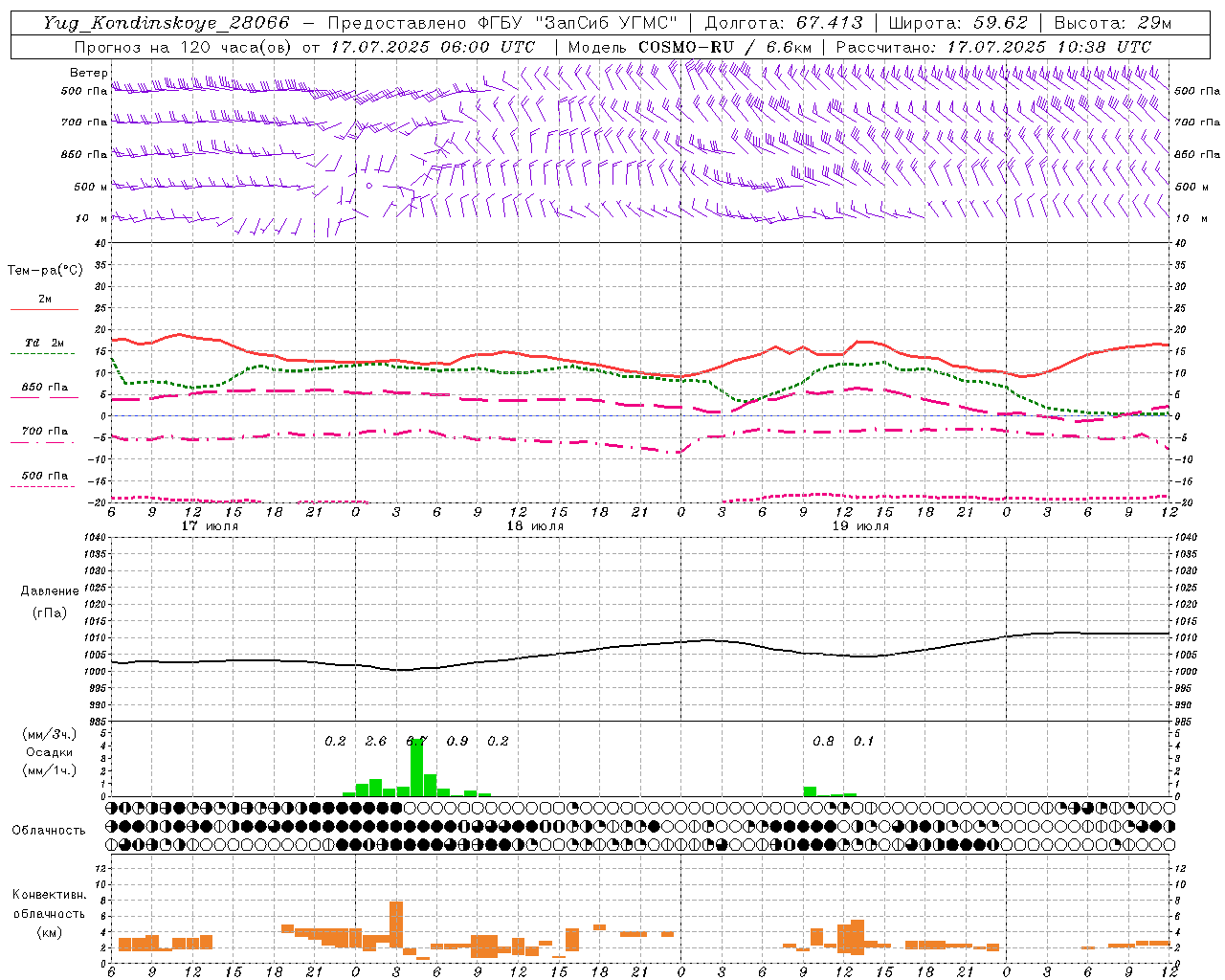Click the '17 июля' date label

coord(210,526)
